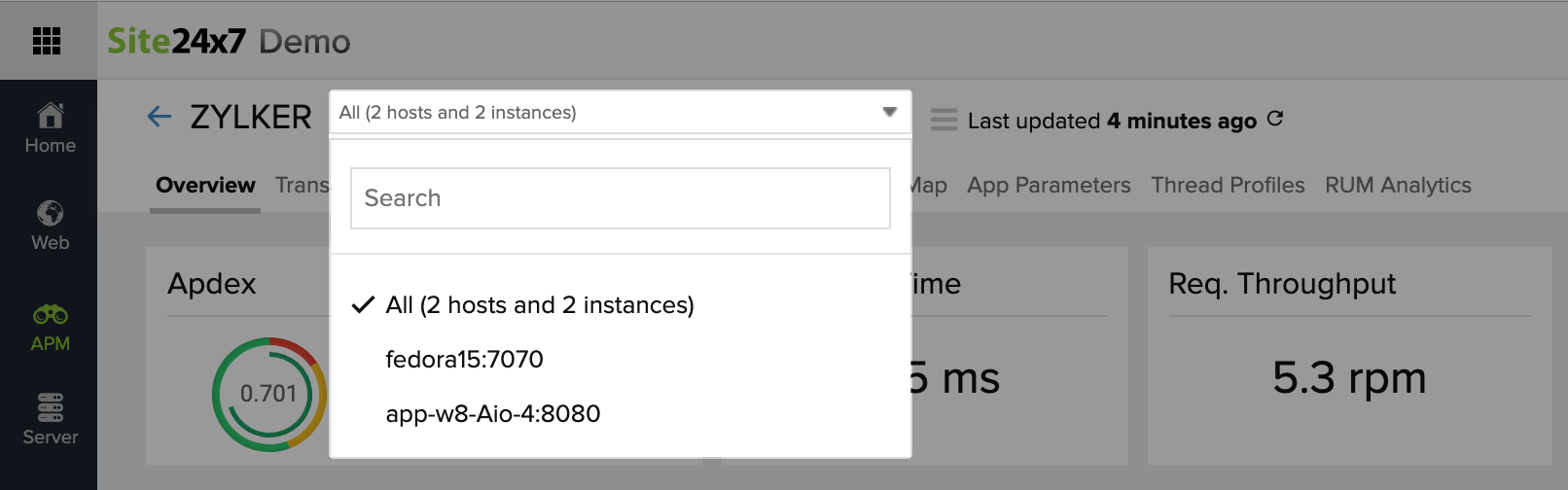1568x490 pixels.
Task: Click the back arrow beside ZYLKER
Action: [x=160, y=118]
